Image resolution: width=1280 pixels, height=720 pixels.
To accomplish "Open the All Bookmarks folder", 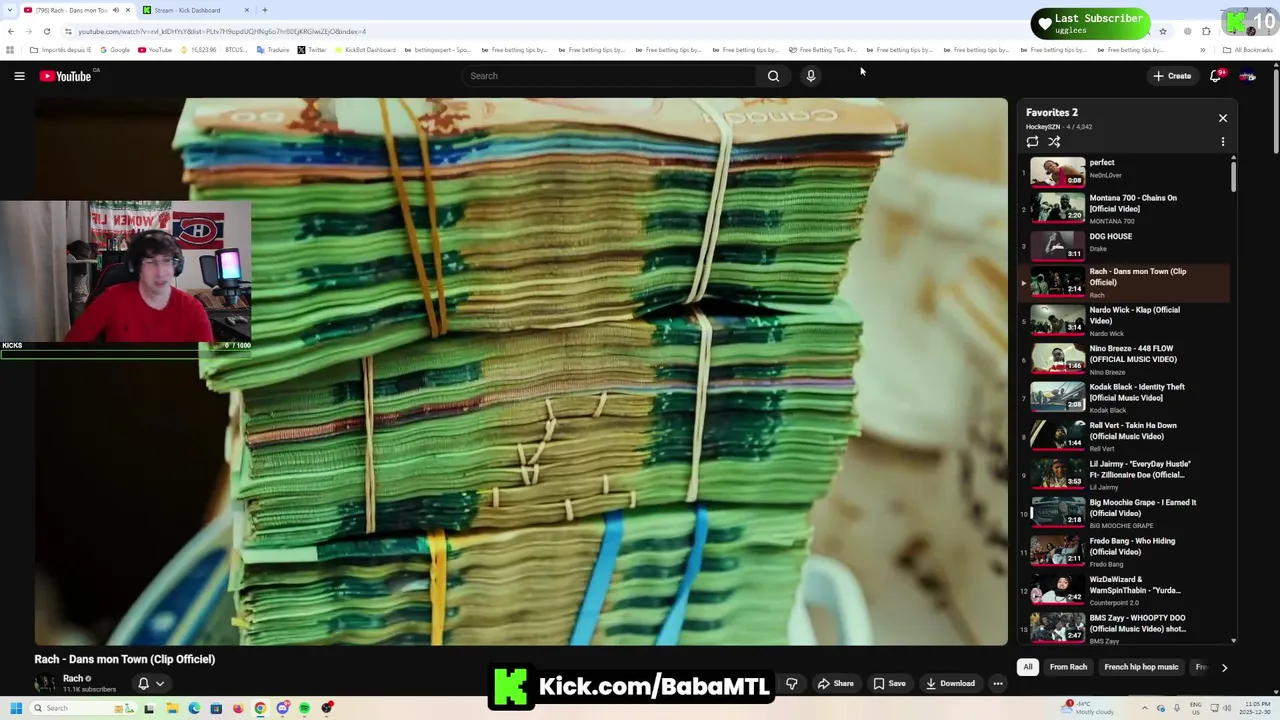I will click(1248, 49).
